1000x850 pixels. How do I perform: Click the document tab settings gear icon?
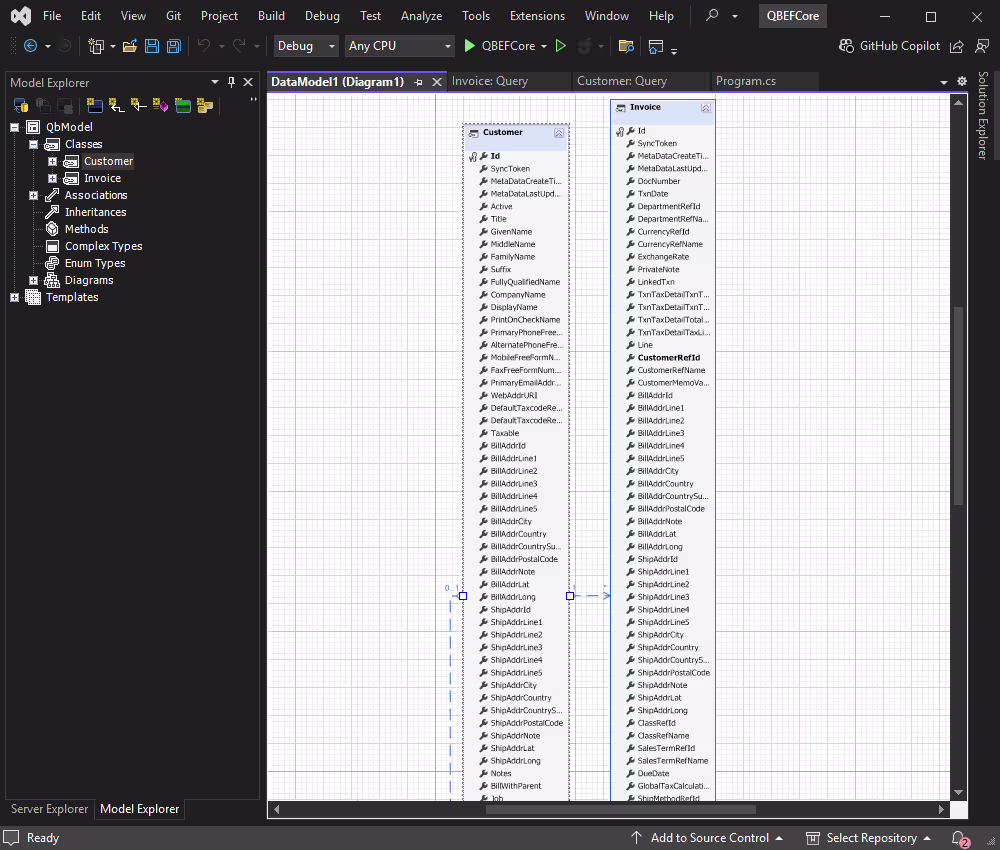(962, 82)
